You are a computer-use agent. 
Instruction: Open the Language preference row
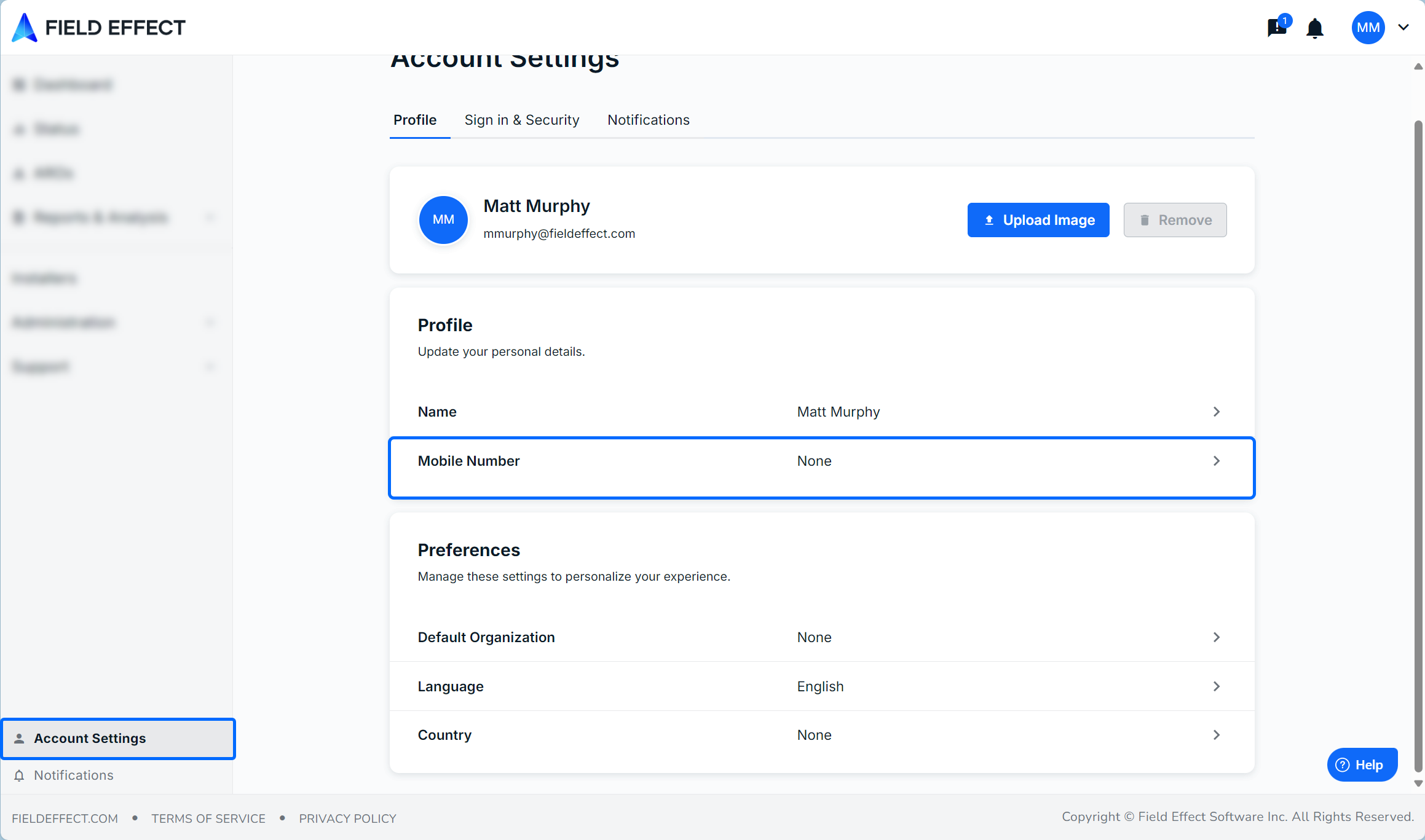821,686
